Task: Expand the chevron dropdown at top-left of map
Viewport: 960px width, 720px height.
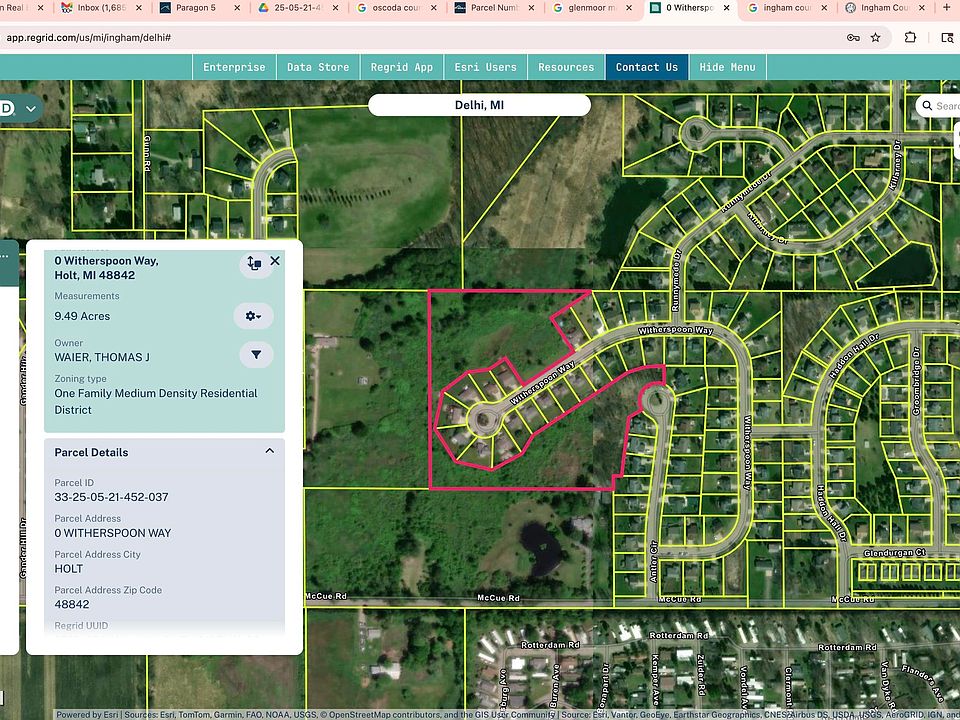Action: (x=31, y=108)
